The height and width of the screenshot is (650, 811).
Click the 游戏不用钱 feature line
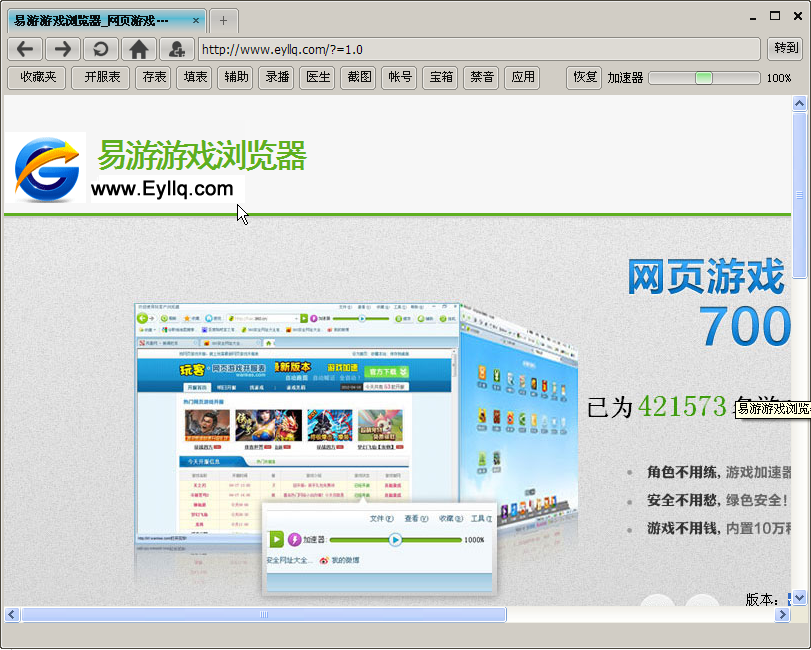click(719, 528)
